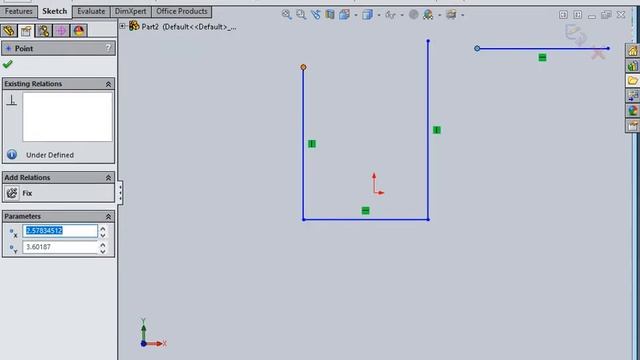This screenshot has width=640, height=360.
Task: Click the Part2 assembly icon
Action: pos(134,26)
